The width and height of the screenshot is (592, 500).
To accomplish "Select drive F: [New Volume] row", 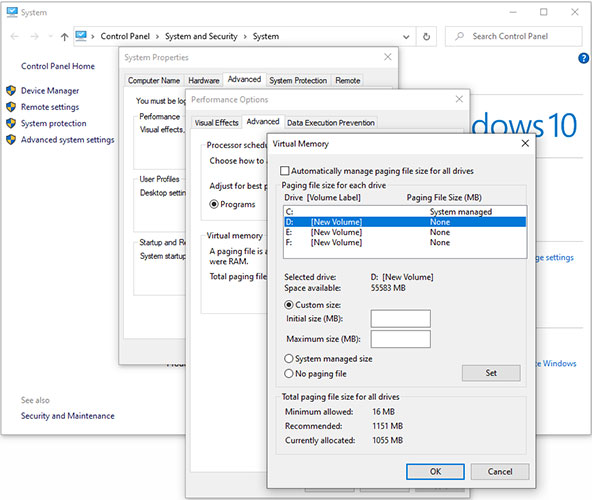I will [x=405, y=242].
